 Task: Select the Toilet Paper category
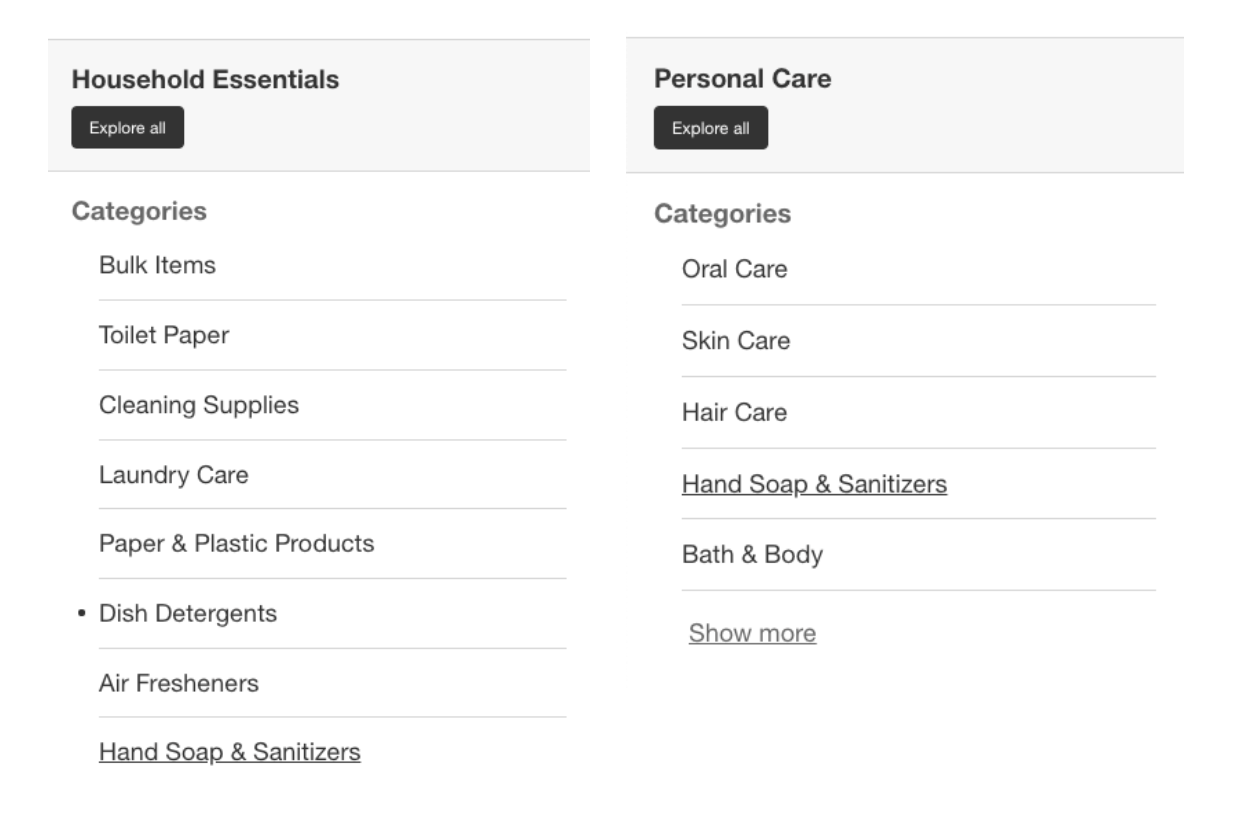164,335
